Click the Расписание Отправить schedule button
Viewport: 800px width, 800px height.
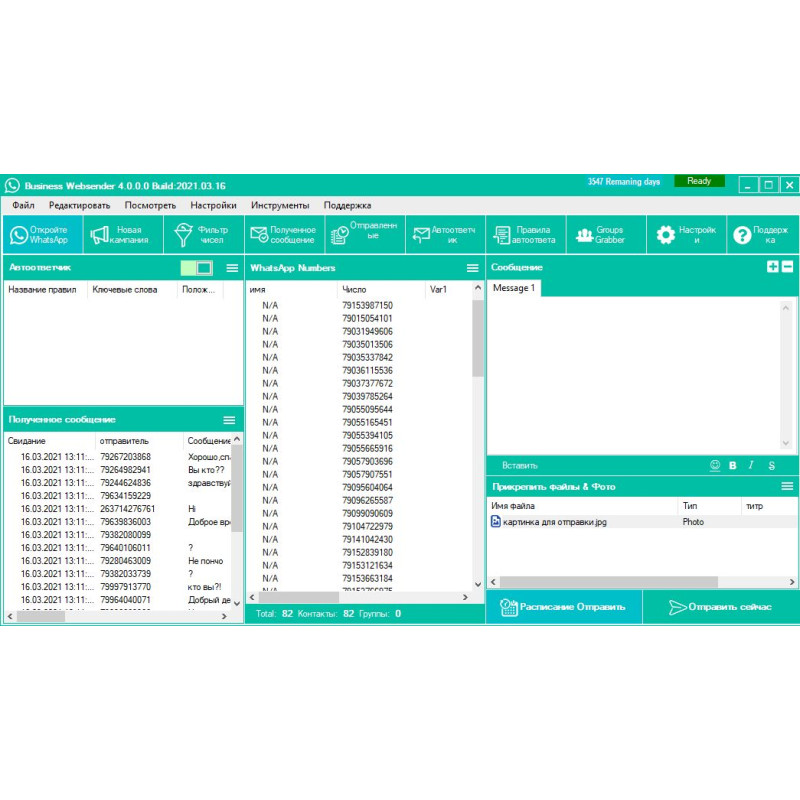point(564,607)
